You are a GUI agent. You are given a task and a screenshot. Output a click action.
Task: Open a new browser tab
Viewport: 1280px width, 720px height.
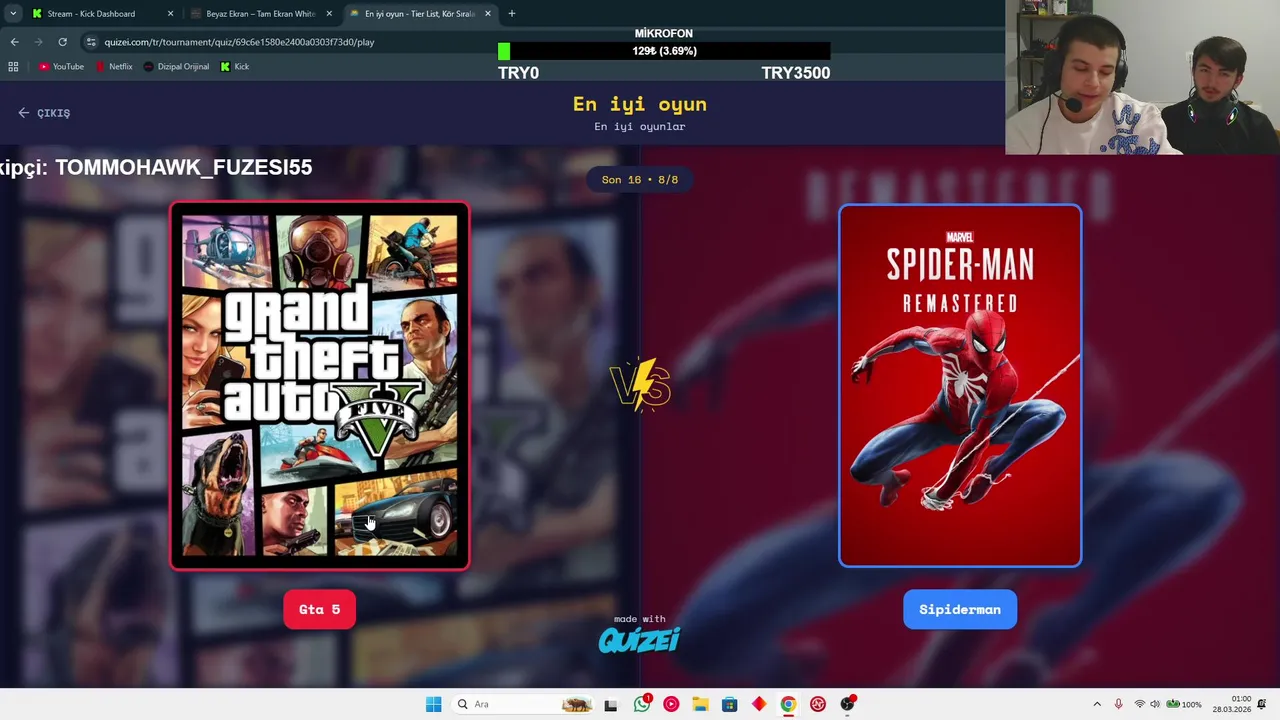(512, 14)
